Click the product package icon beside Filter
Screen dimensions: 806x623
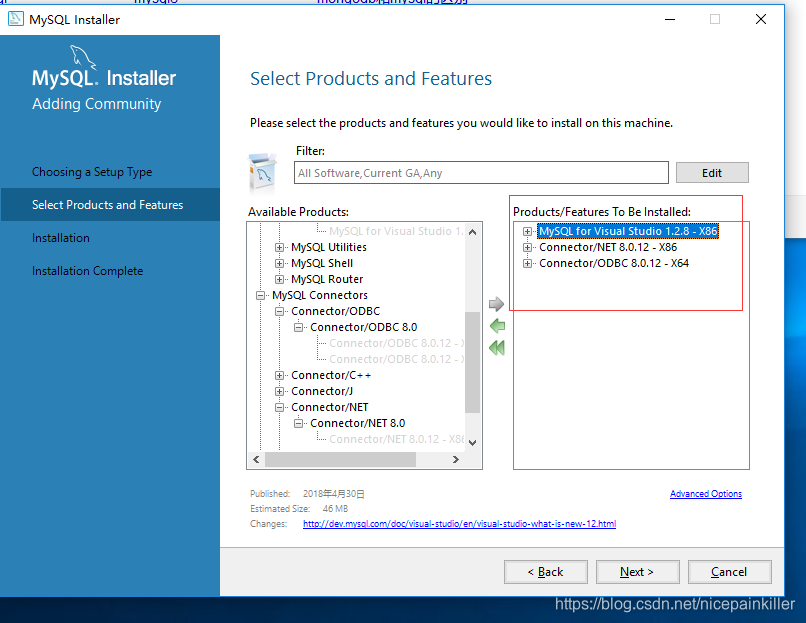262,171
